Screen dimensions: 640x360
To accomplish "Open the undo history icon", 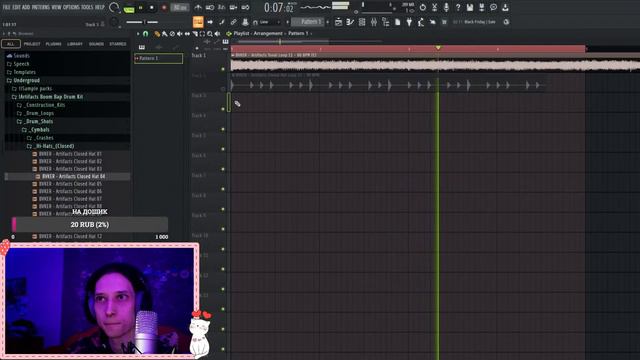I will 423,7.
